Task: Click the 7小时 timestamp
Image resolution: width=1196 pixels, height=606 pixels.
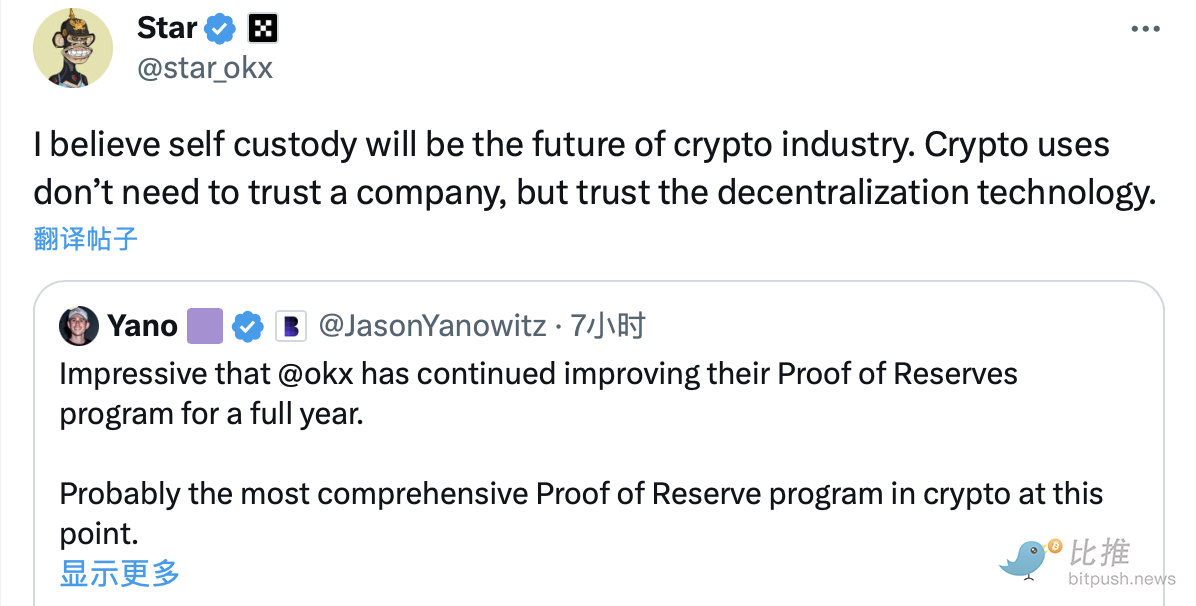Action: (608, 326)
